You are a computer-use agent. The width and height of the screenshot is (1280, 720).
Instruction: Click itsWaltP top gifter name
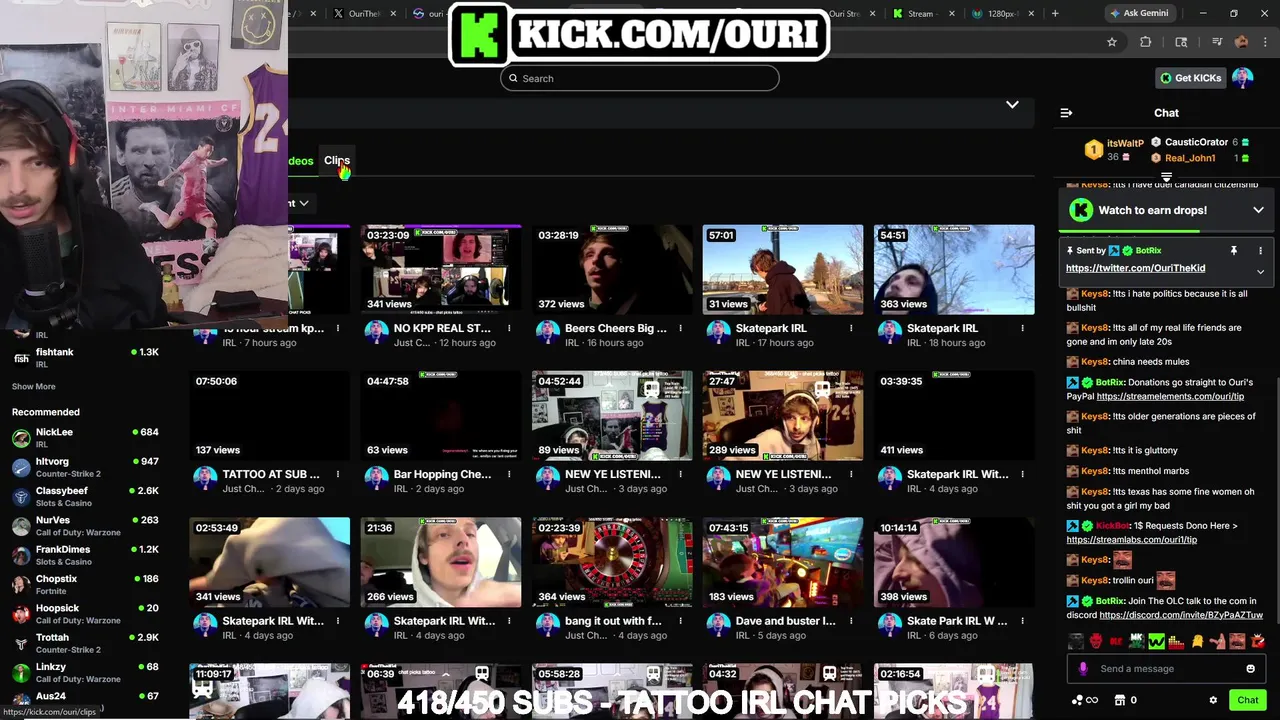click(x=1125, y=143)
